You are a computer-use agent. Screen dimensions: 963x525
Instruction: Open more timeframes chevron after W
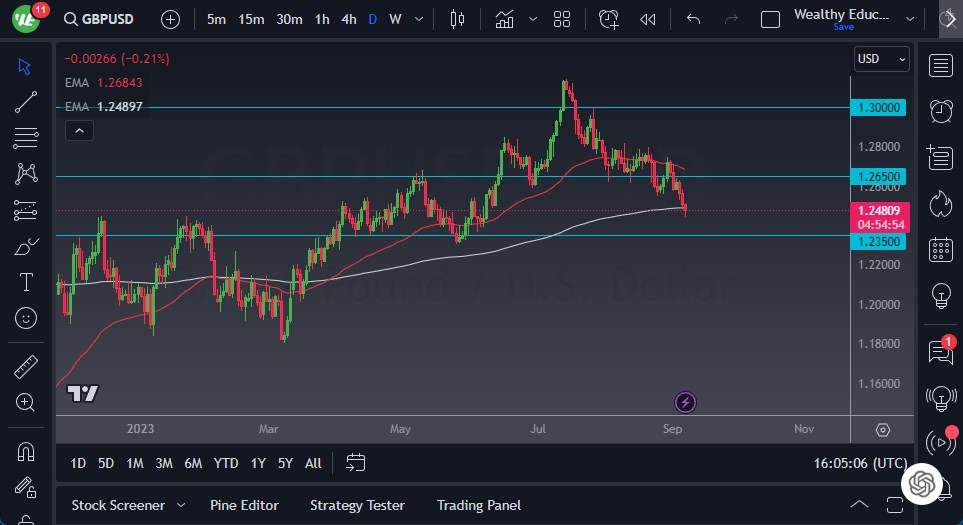point(418,19)
